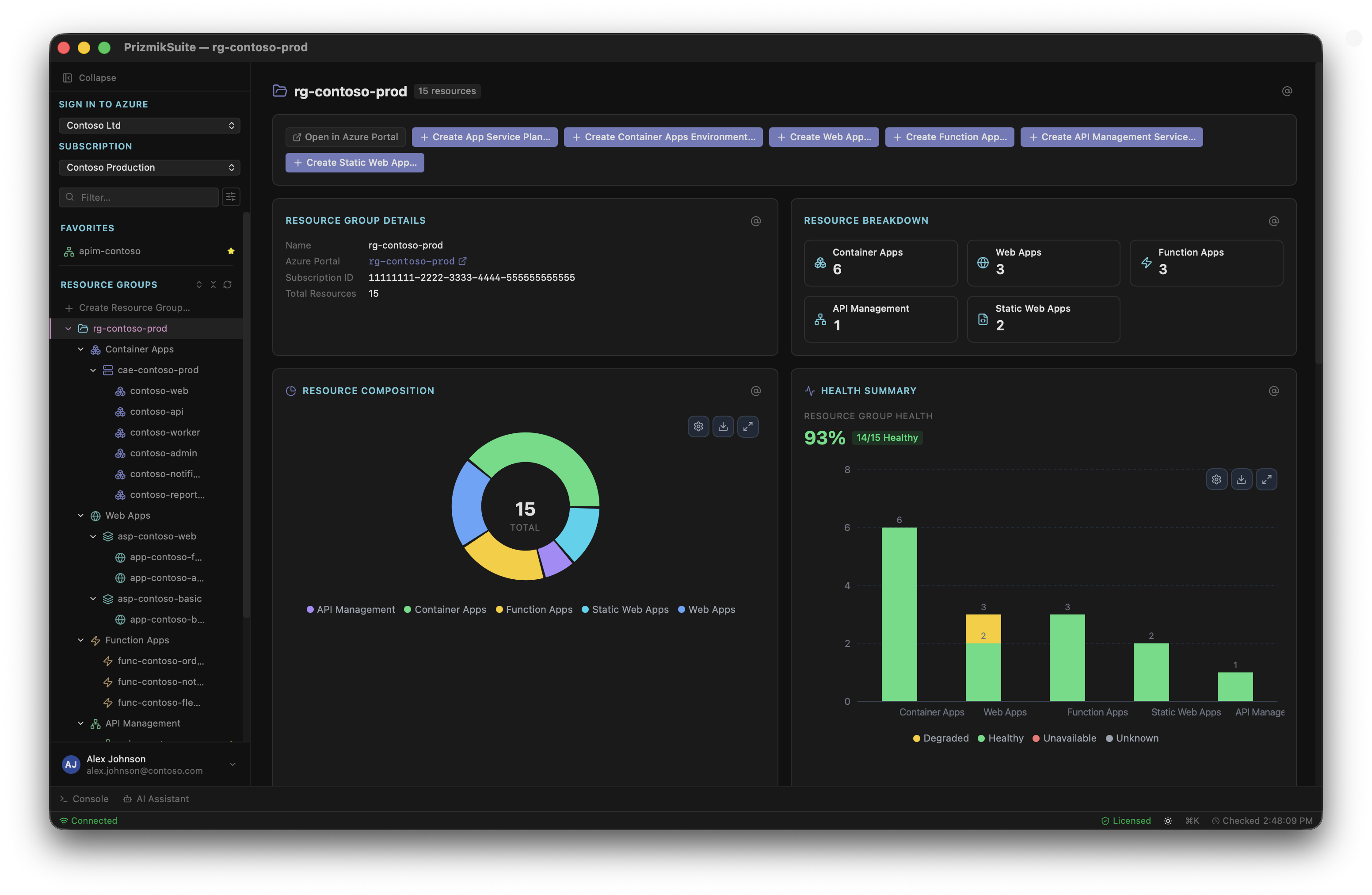Click API Management breakdown card
This screenshot has width=1372, height=895.
coord(880,319)
